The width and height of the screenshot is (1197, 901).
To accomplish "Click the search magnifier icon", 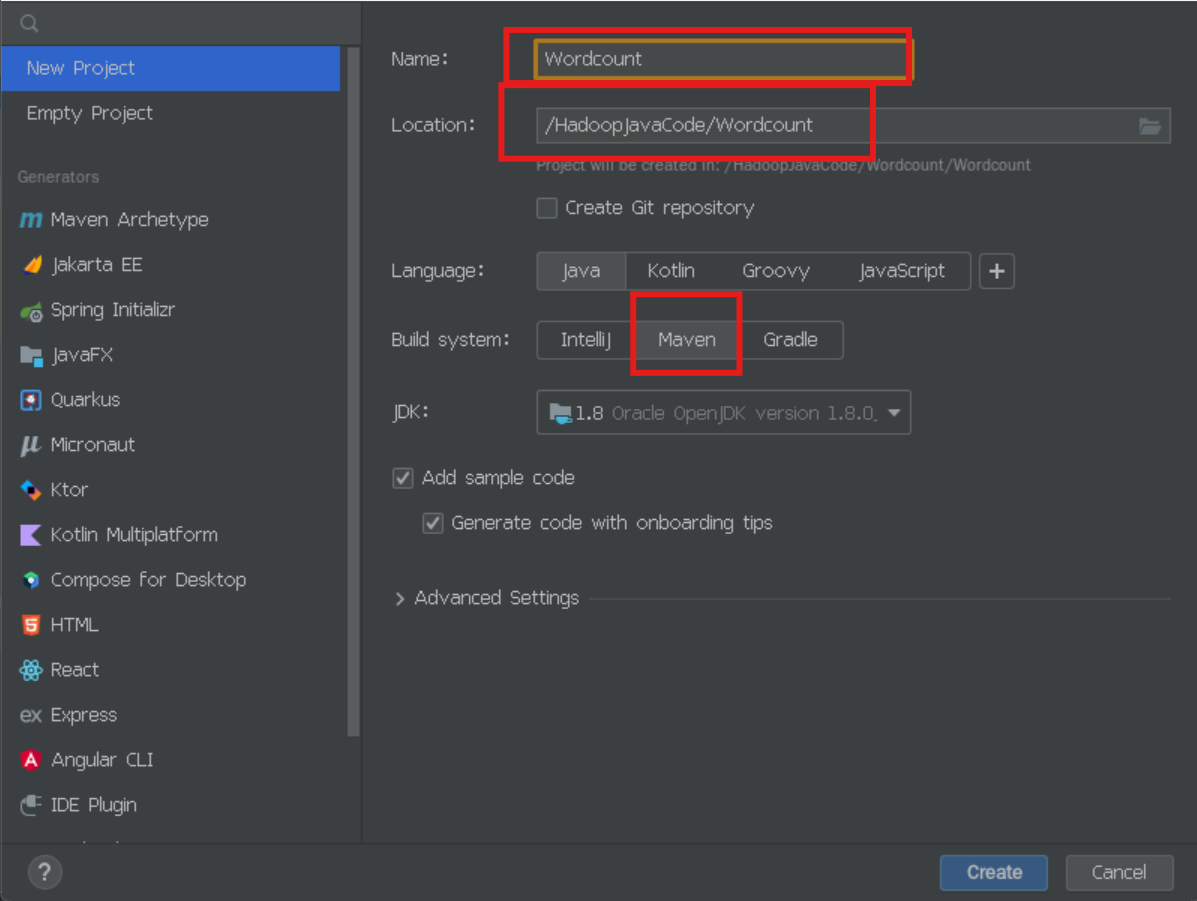I will coord(29,24).
